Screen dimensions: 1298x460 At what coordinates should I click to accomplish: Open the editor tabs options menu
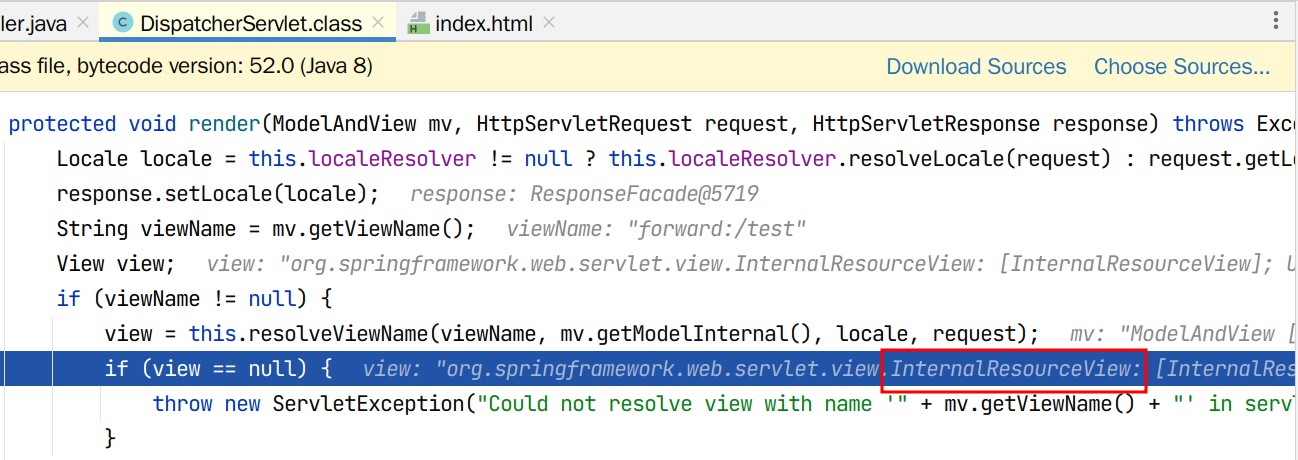[x=1276, y=22]
